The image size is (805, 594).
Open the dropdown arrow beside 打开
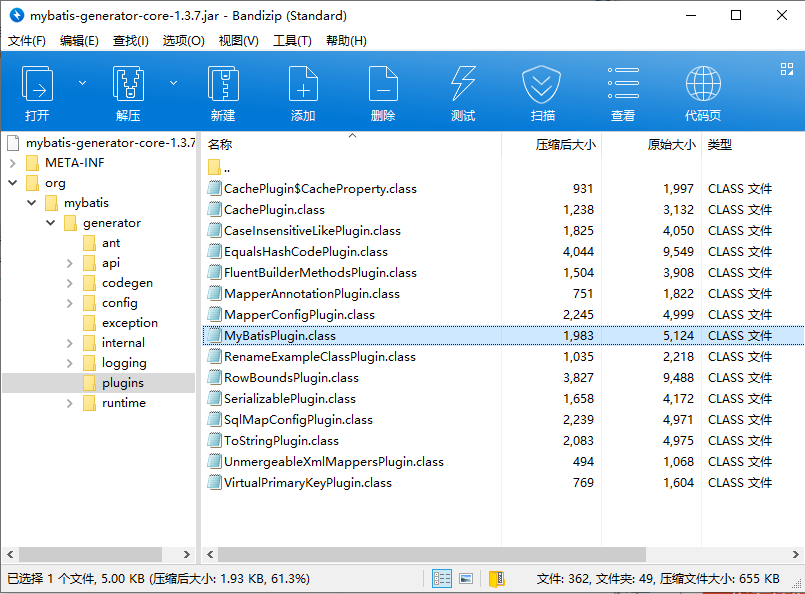[x=82, y=83]
